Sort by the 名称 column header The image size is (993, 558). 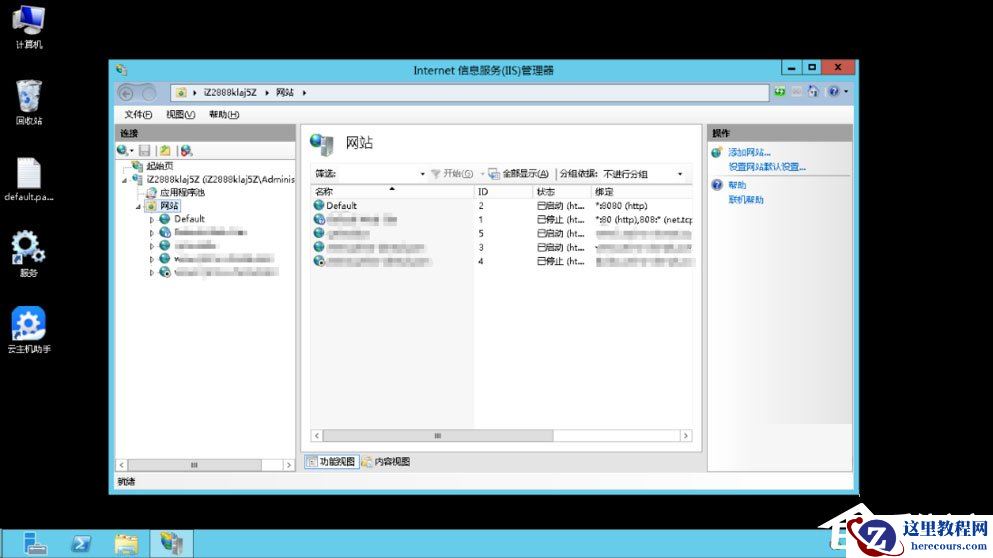pos(392,191)
